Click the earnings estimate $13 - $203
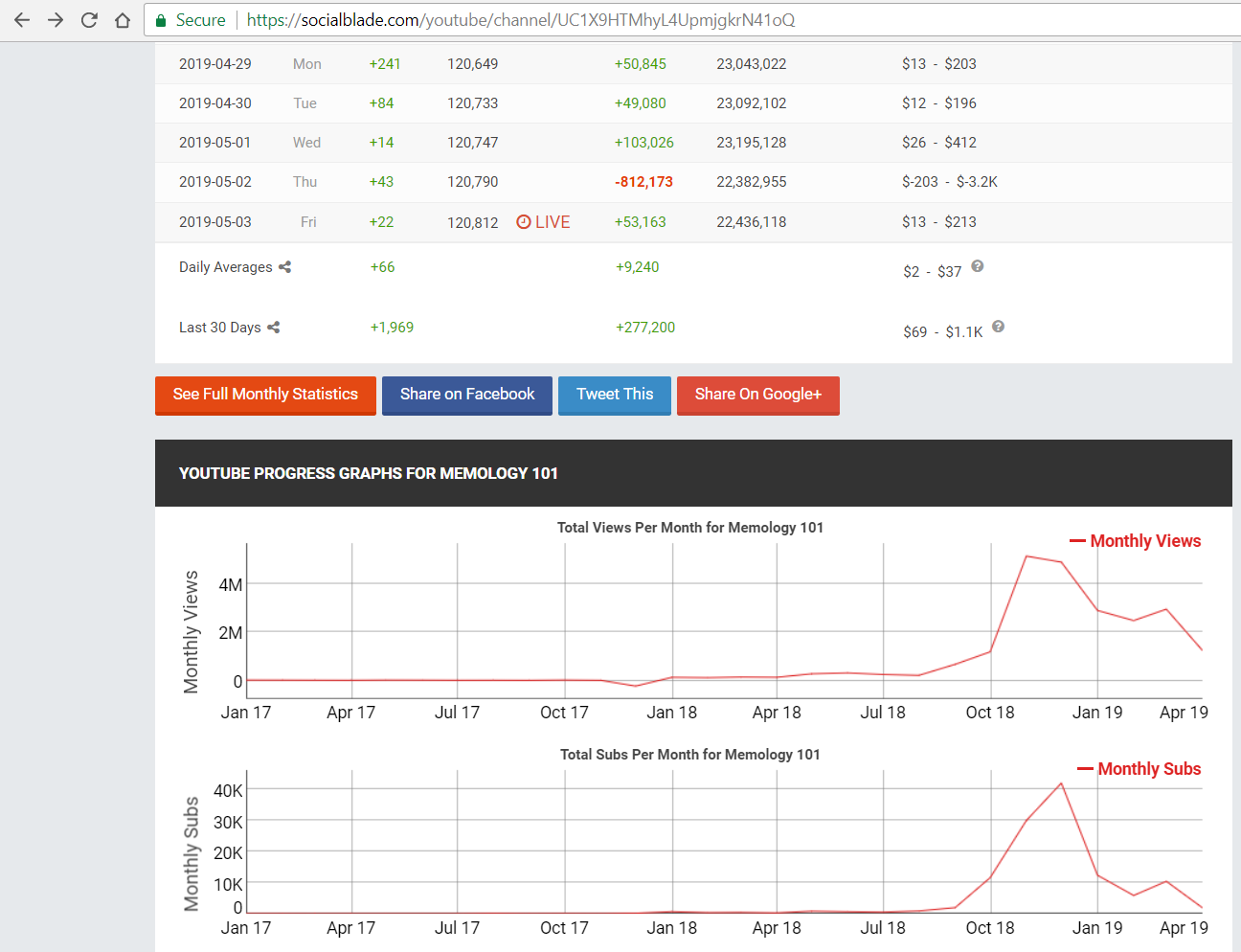 (x=939, y=64)
